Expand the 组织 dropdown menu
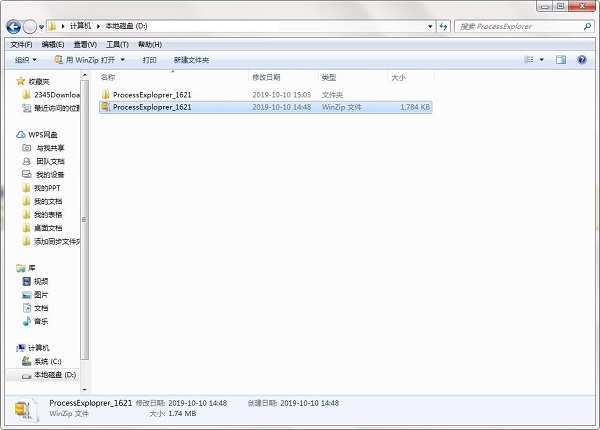The width and height of the screenshot is (600, 430). click(x=29, y=60)
